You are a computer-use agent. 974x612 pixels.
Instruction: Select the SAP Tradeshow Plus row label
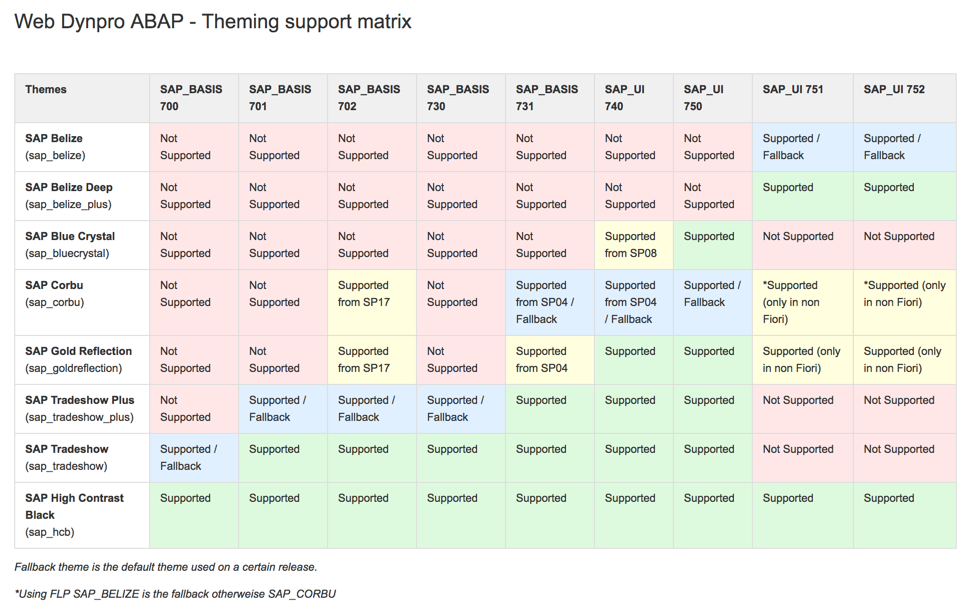tap(80, 409)
